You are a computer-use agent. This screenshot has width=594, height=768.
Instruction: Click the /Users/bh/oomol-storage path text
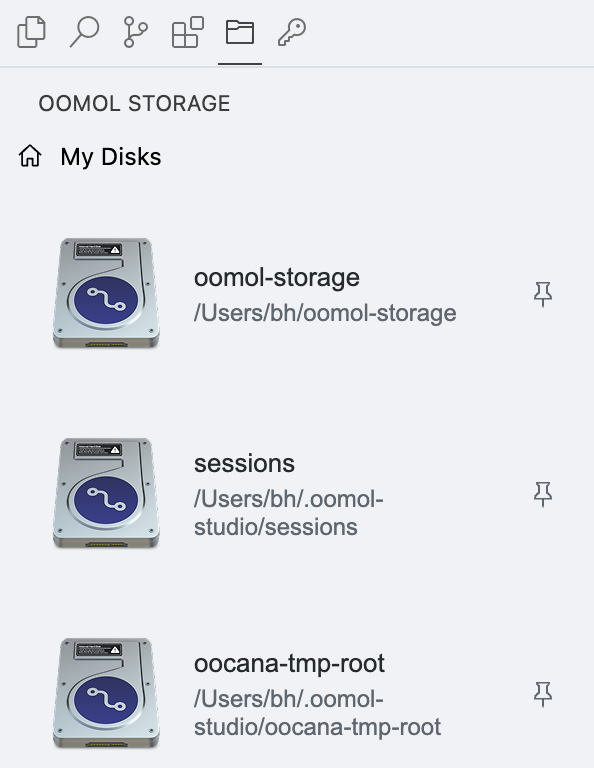[325, 313]
